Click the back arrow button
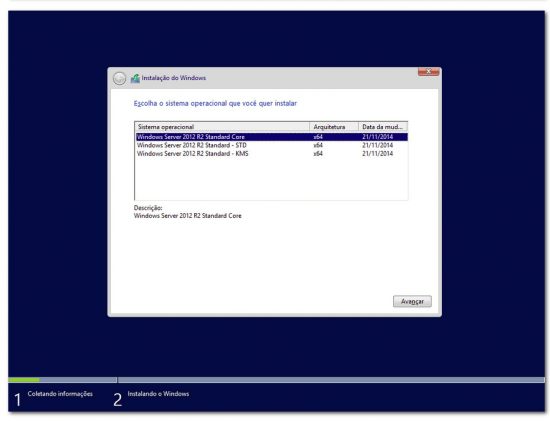 point(119,78)
